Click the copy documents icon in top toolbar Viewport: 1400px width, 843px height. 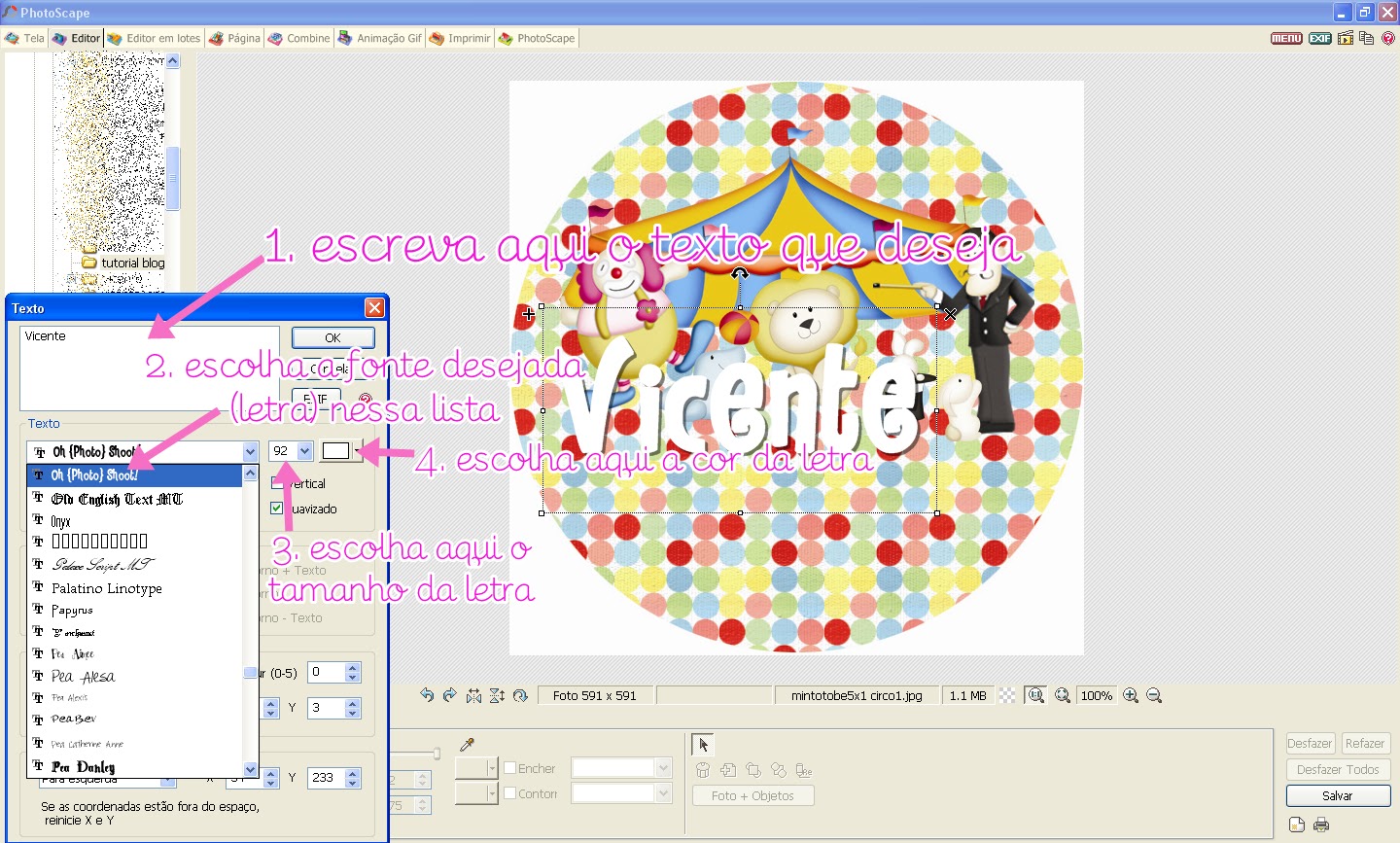1366,38
